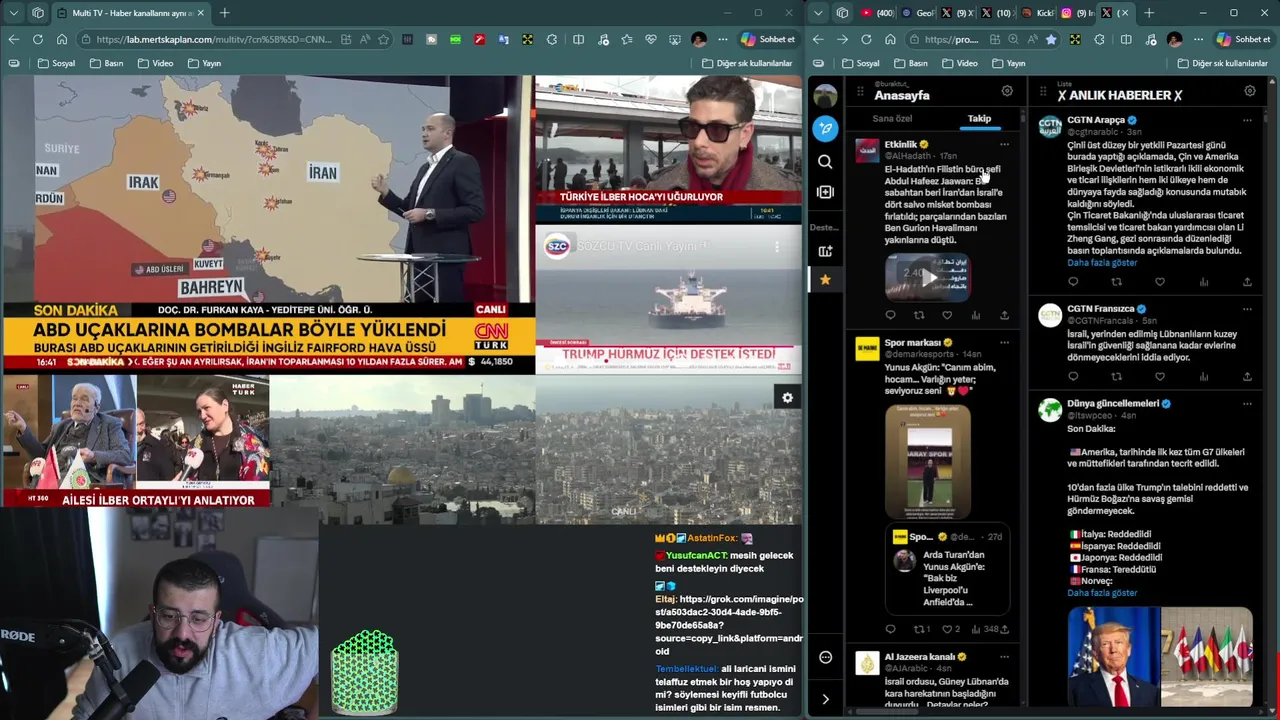Reply to the Etkinlik AlHadath post

point(890,315)
